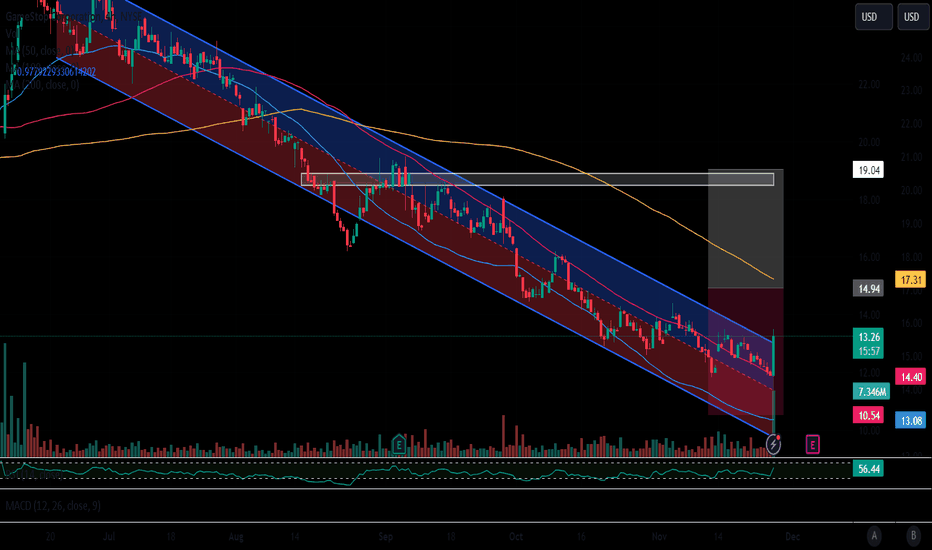Open the outer price scale USD currency selector
The image size is (932, 550).
point(912,17)
